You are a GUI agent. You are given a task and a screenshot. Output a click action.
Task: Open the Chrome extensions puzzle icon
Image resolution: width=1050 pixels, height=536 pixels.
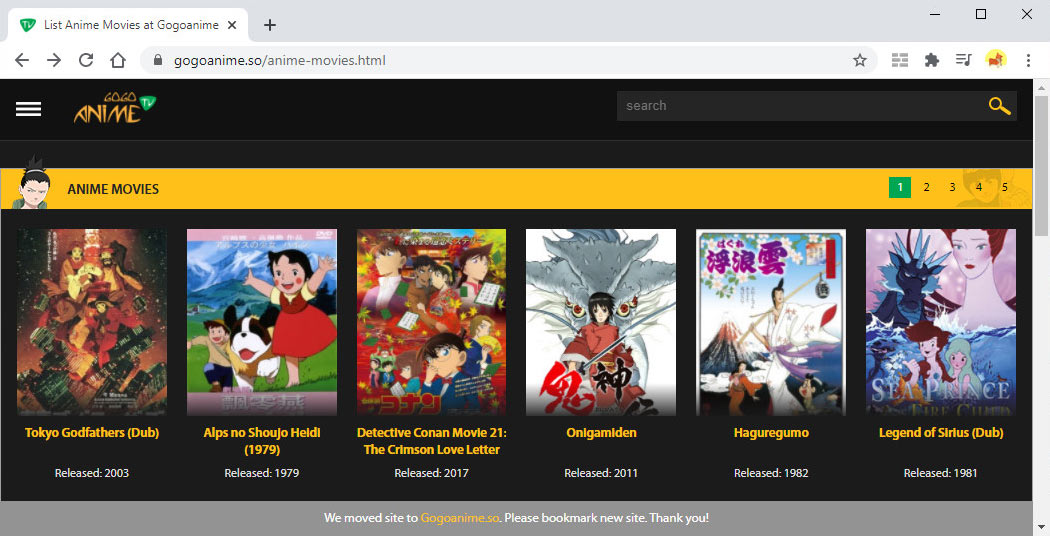932,60
